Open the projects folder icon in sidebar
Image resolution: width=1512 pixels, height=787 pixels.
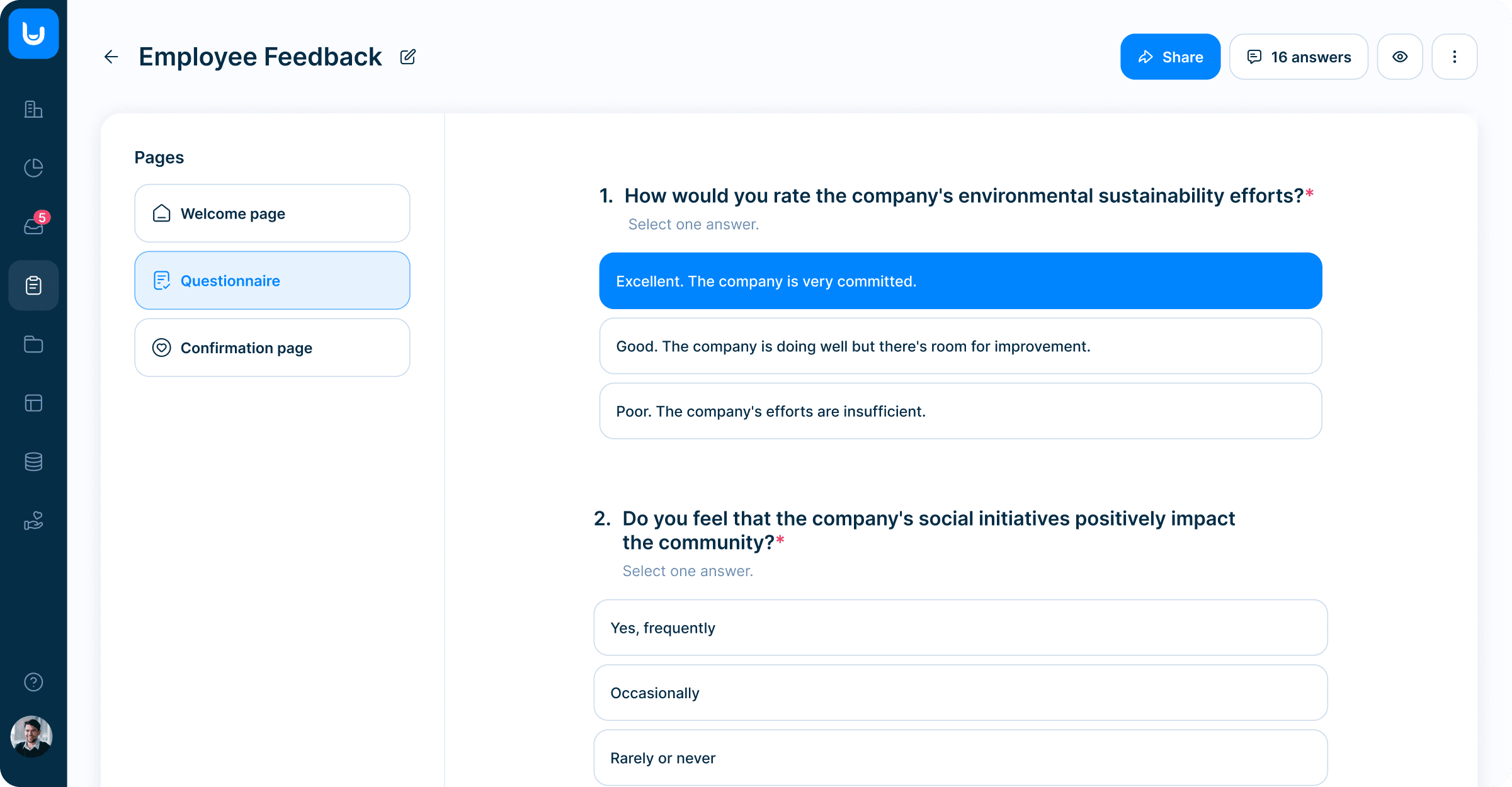[x=33, y=344]
